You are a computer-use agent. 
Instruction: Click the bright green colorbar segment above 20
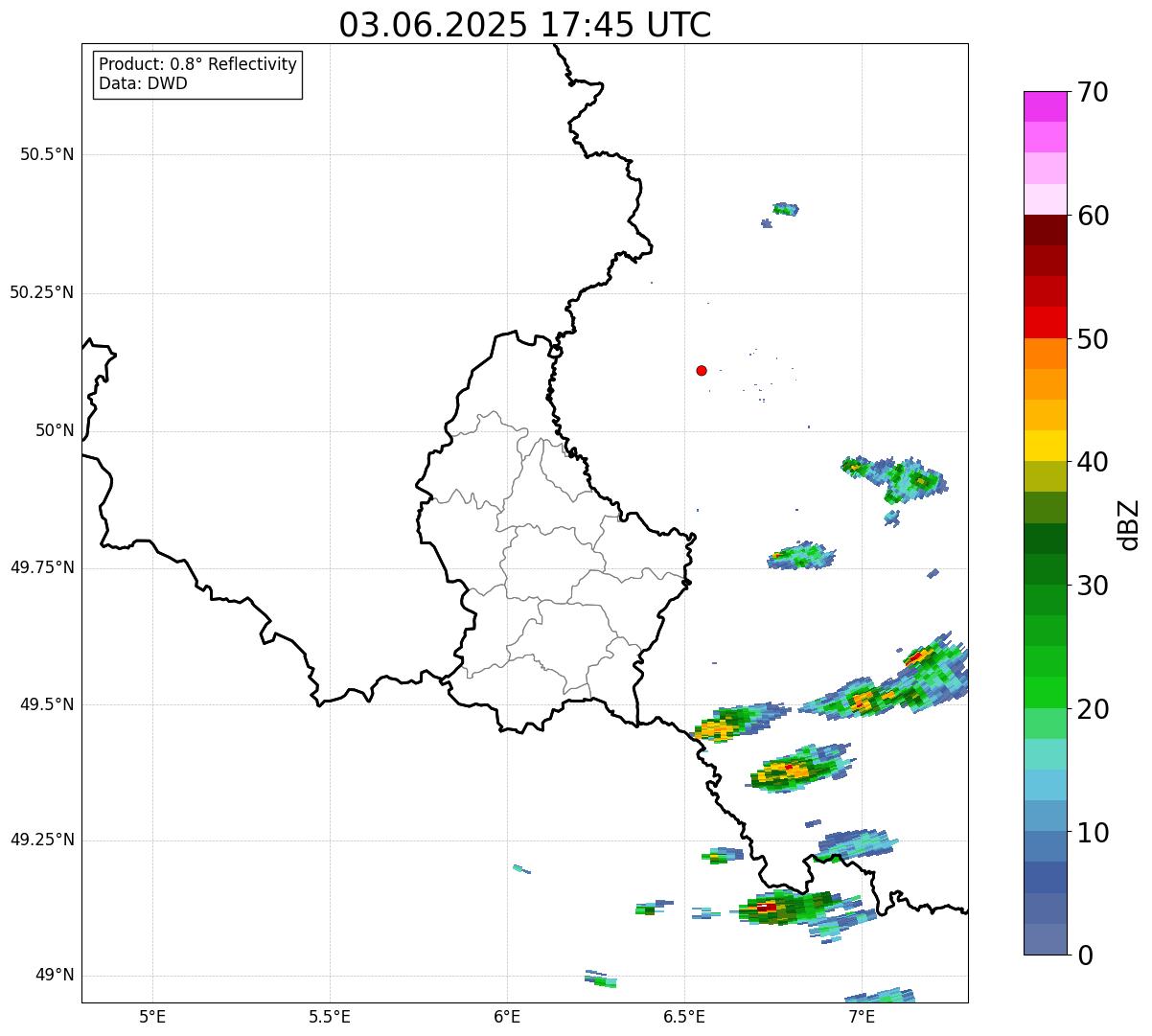(1045, 693)
